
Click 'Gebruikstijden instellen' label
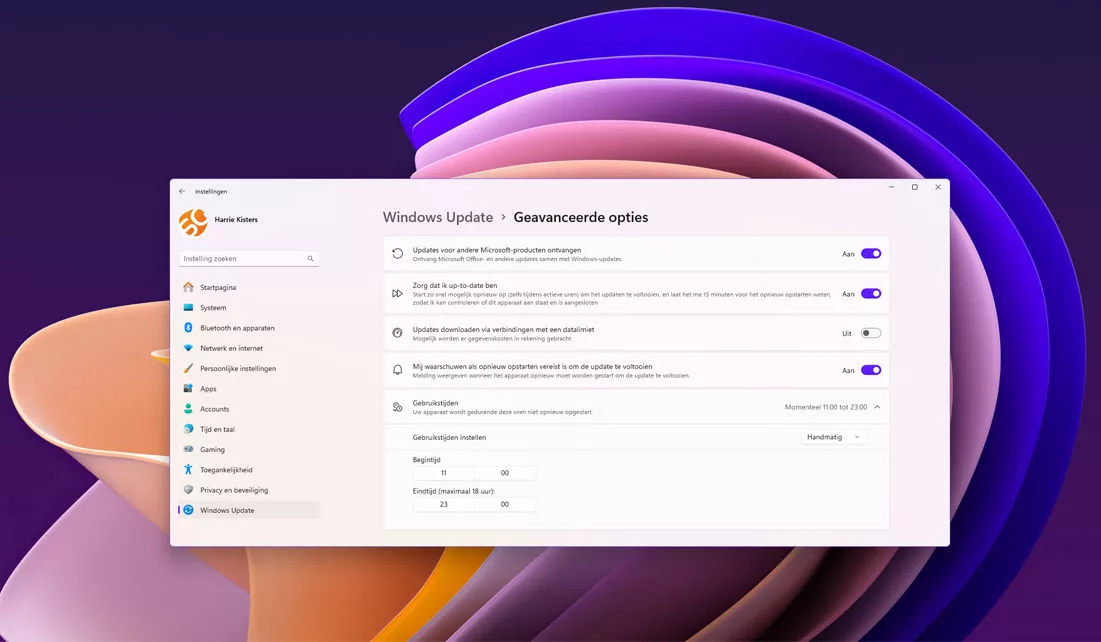pyautogui.click(x=449, y=437)
